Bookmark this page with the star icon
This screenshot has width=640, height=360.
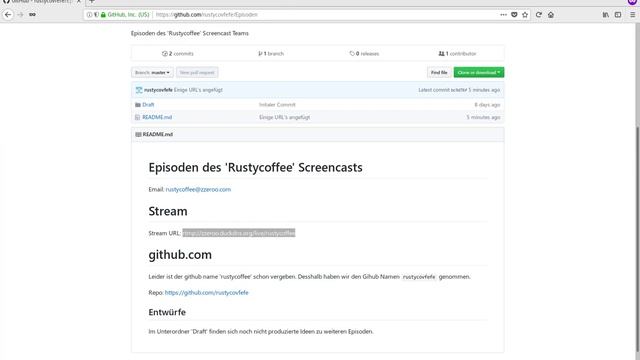pos(525,15)
